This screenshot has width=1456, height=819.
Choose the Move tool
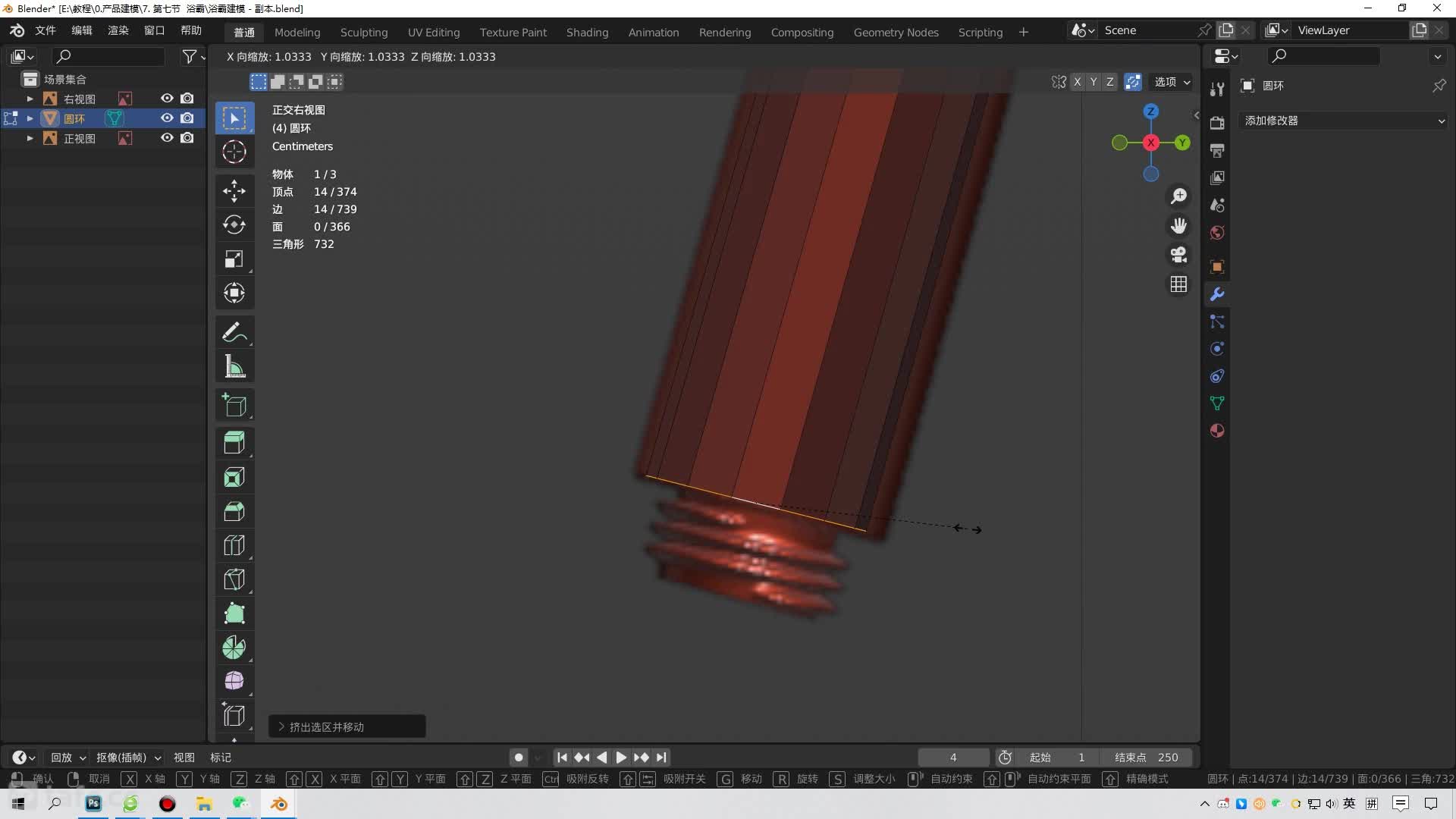[x=234, y=190]
